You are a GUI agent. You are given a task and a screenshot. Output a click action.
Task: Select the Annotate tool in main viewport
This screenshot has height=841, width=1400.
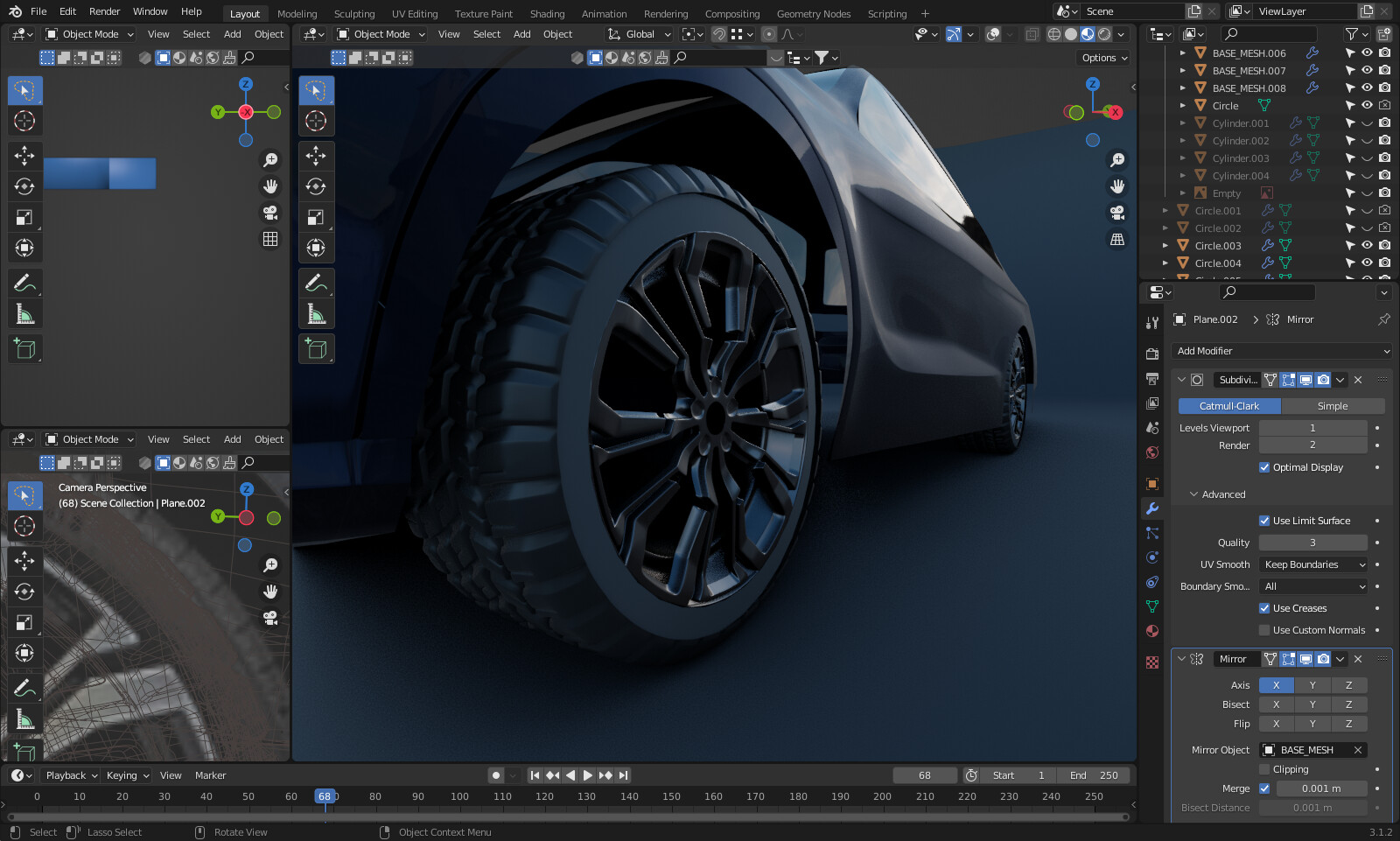pyautogui.click(x=316, y=283)
